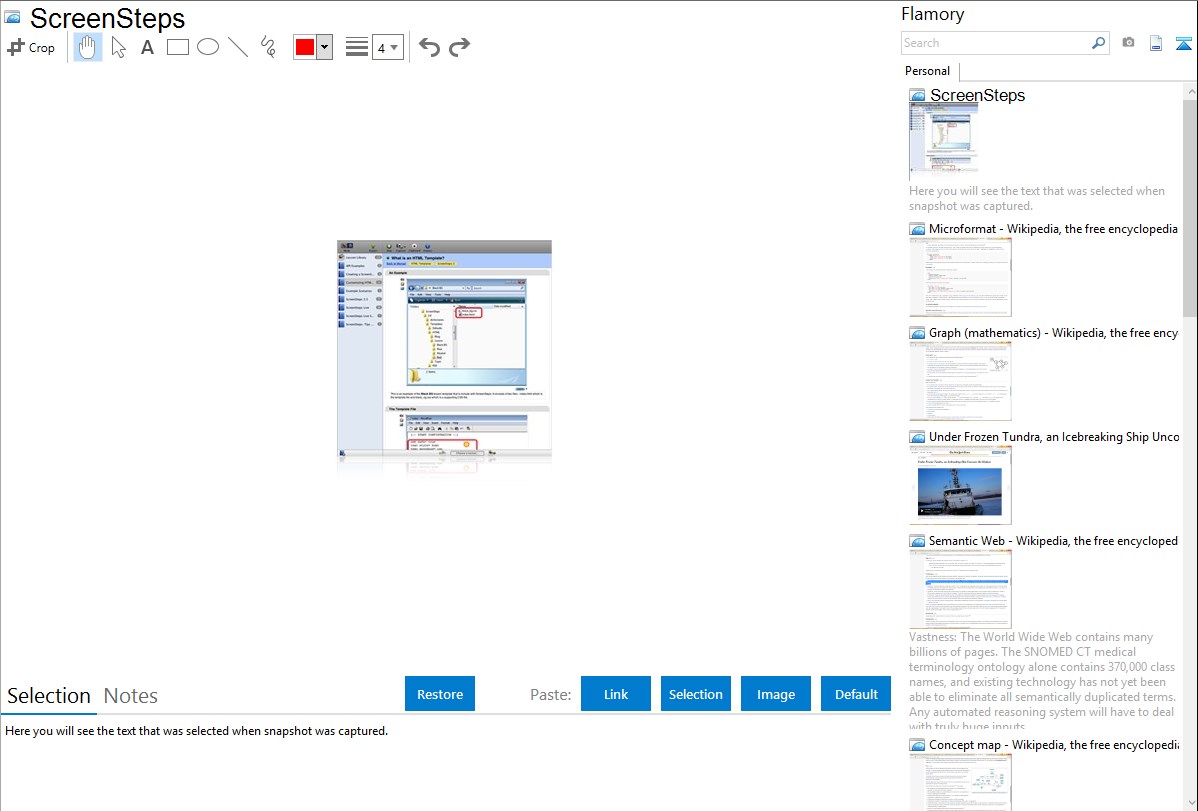
Task: Select the 'Microformat - Wikipedia' title
Action: 1054,229
